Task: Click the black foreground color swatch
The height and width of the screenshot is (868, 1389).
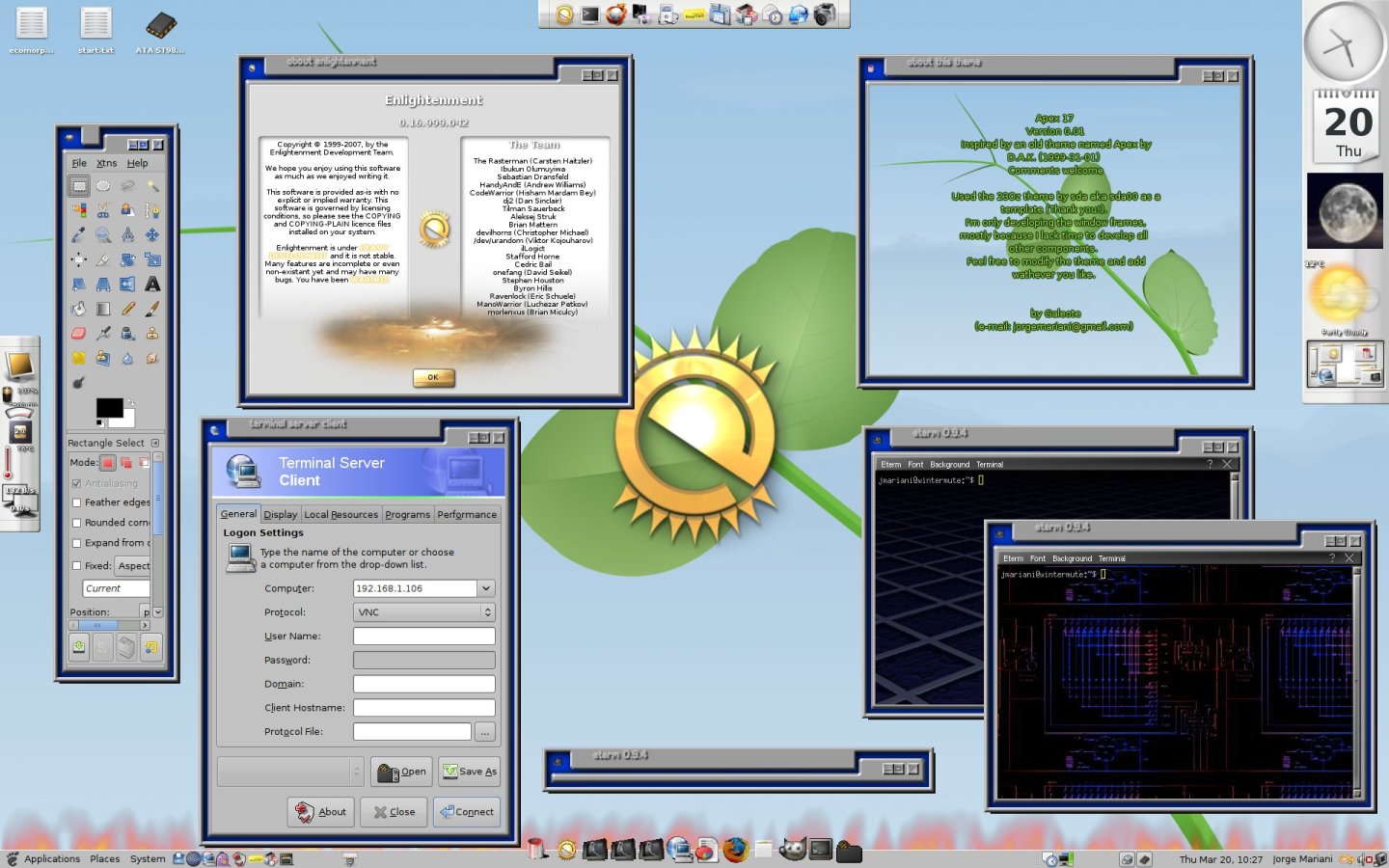Action: (x=108, y=406)
